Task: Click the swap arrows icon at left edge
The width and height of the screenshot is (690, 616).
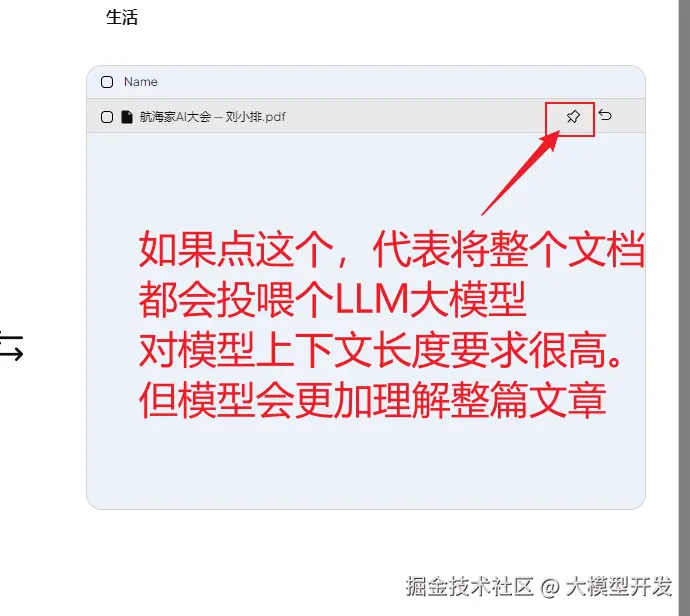Action: tap(11, 348)
